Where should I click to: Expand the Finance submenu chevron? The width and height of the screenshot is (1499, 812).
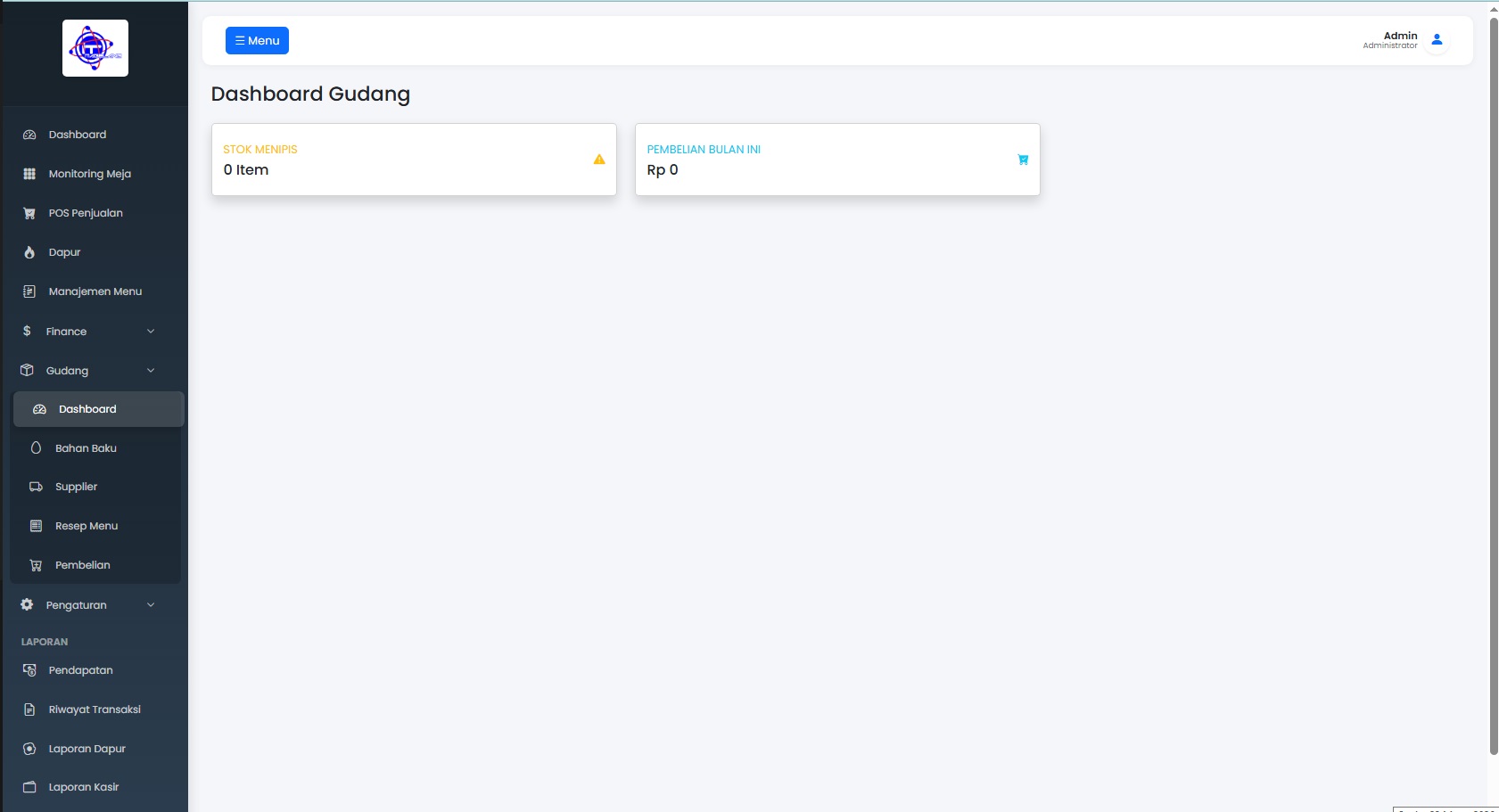click(151, 332)
